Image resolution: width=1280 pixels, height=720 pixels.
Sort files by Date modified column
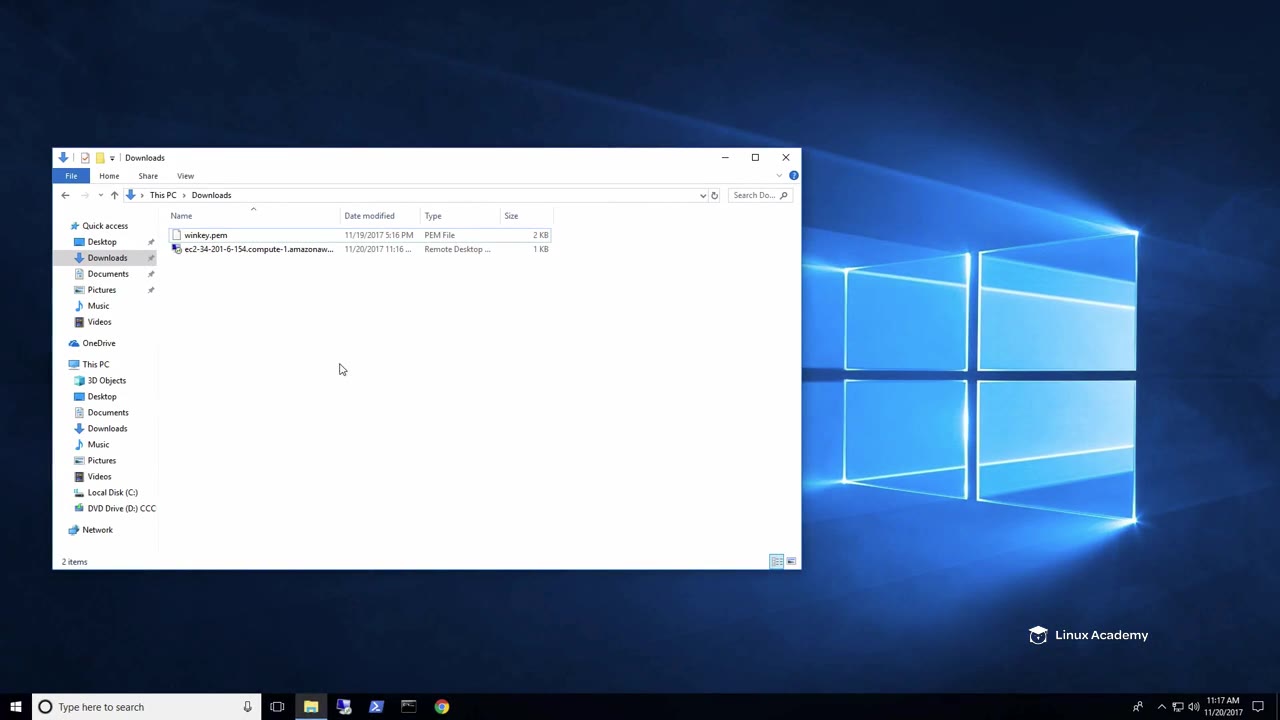pyautogui.click(x=369, y=216)
